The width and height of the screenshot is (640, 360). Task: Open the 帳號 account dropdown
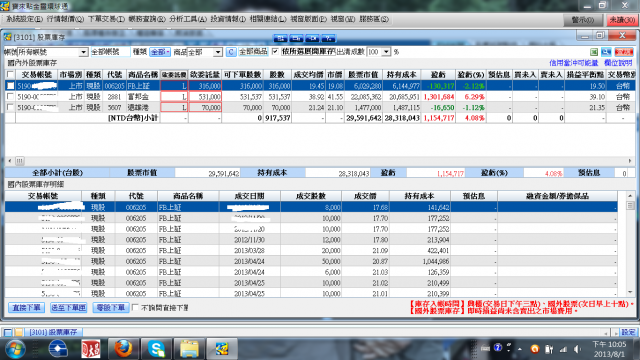point(83,52)
